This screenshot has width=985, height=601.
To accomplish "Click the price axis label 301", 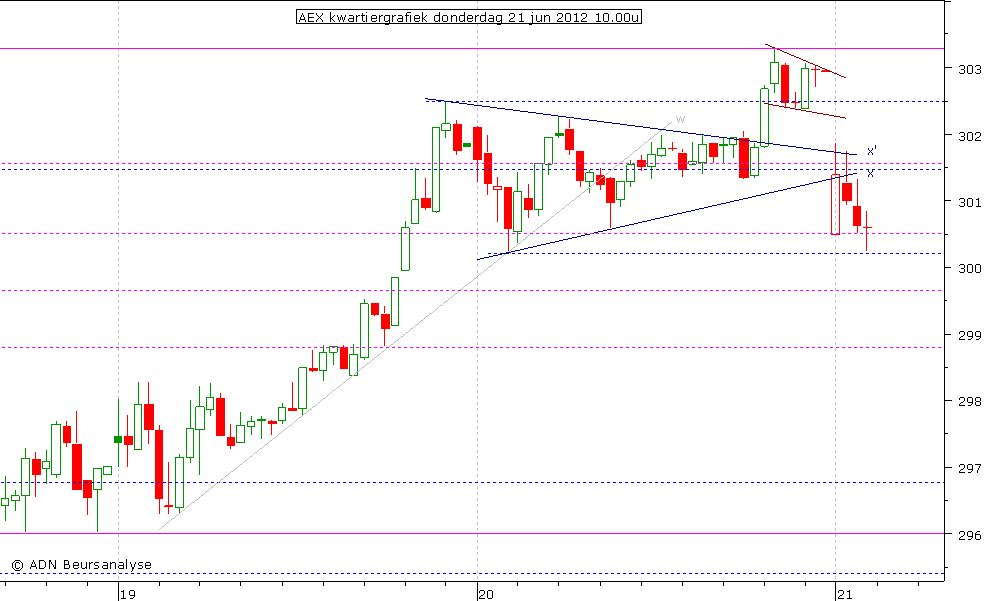I will [969, 202].
